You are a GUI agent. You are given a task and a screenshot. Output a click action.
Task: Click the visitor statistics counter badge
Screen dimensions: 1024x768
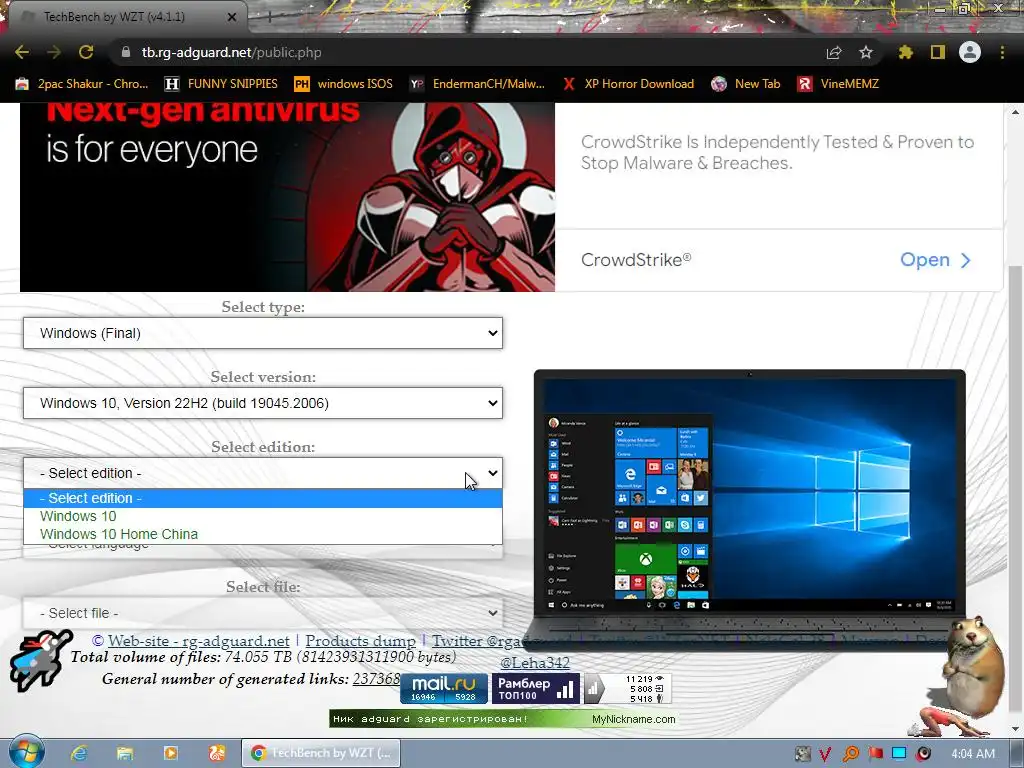[628, 688]
